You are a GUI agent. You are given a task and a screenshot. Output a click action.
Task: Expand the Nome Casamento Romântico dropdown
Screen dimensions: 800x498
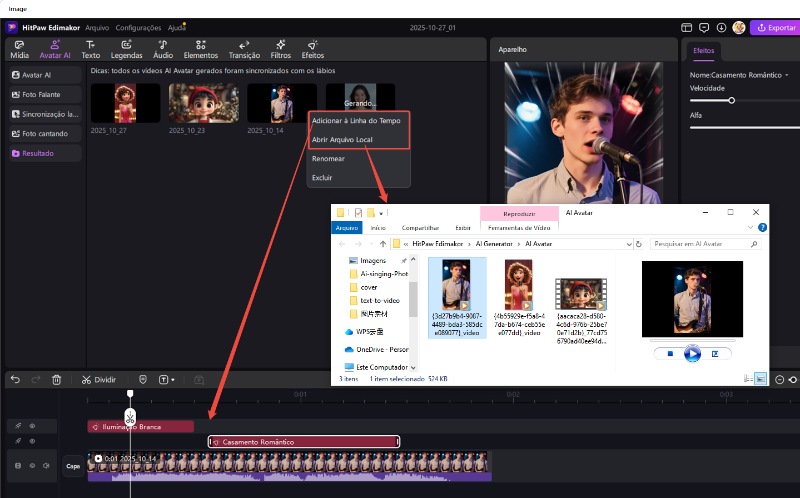pyautogui.click(x=786, y=75)
